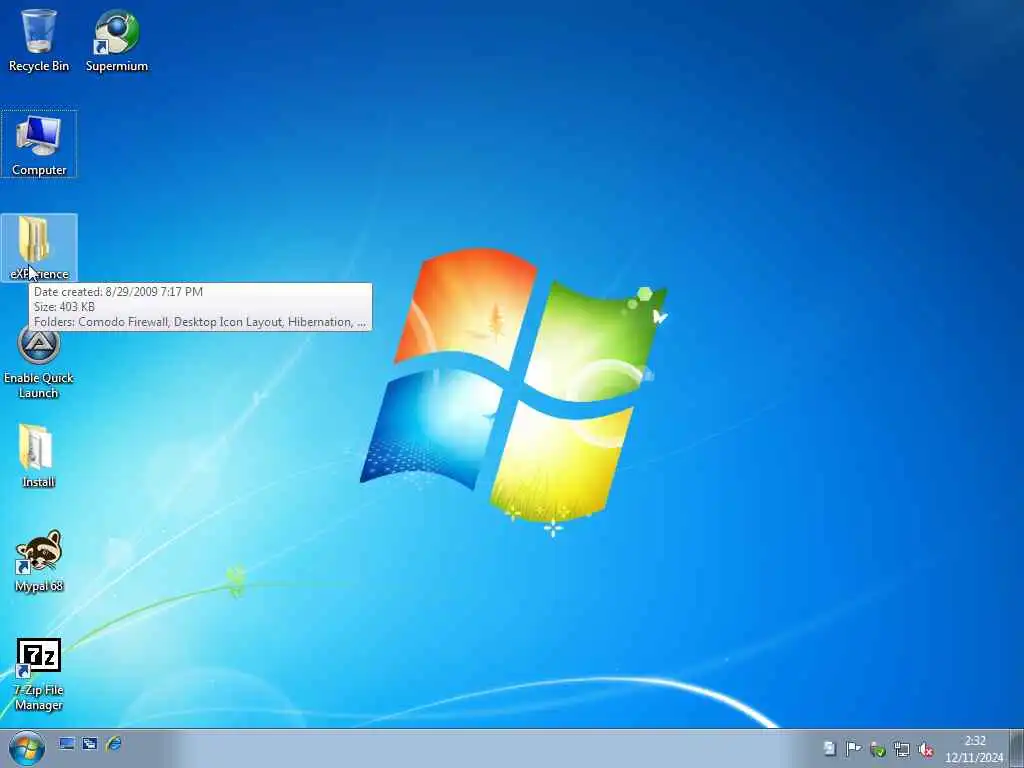Select the Computer desktop icon
Image resolution: width=1024 pixels, height=768 pixels.
tap(39, 145)
